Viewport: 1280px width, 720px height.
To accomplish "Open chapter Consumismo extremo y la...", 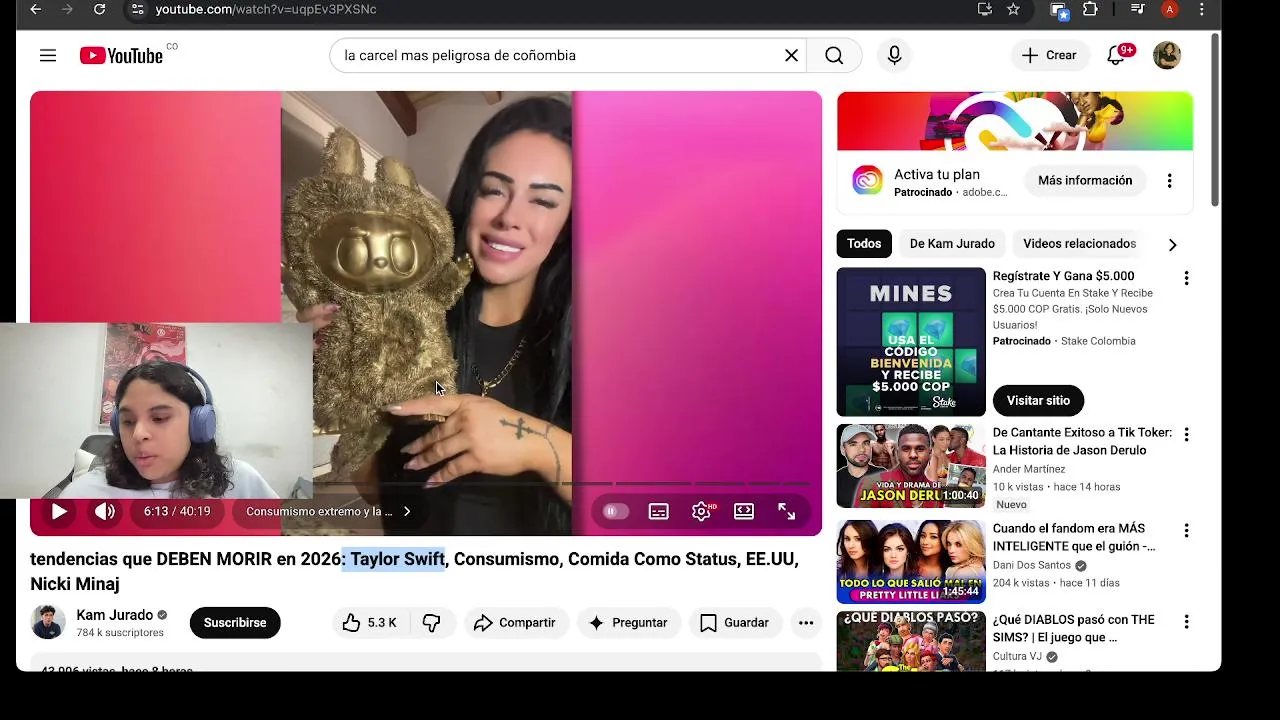I will click(x=328, y=511).
